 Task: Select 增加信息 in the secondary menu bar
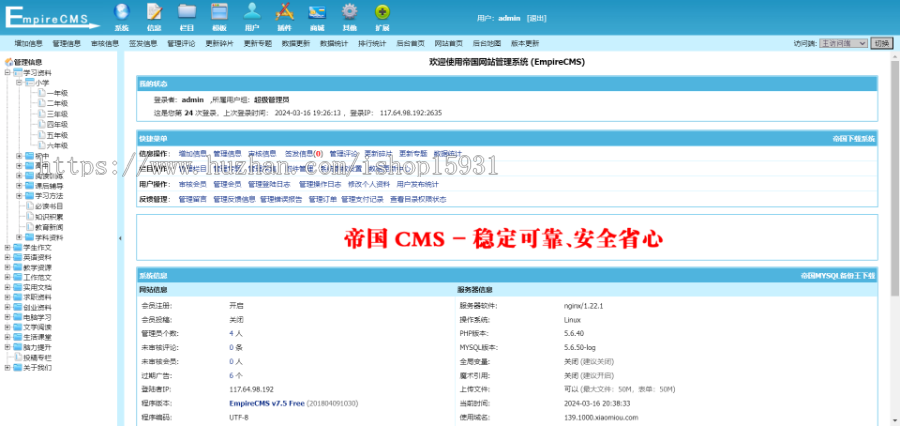[29, 43]
